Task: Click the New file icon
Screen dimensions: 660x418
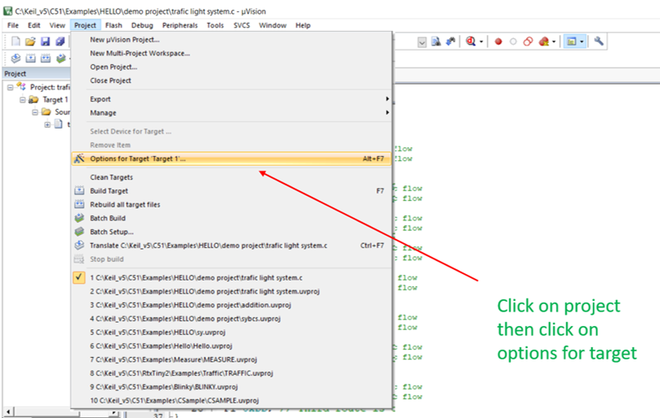Action: pos(16,41)
